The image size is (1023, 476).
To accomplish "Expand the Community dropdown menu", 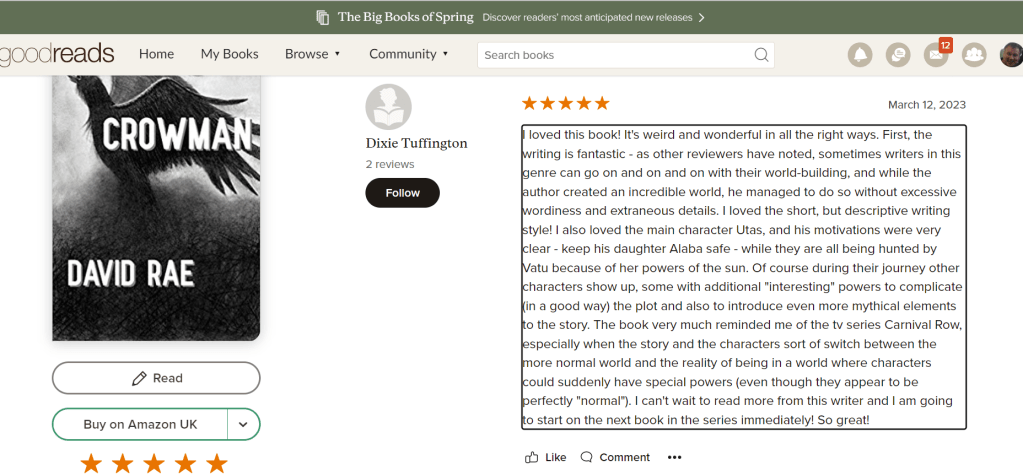I will pos(409,54).
